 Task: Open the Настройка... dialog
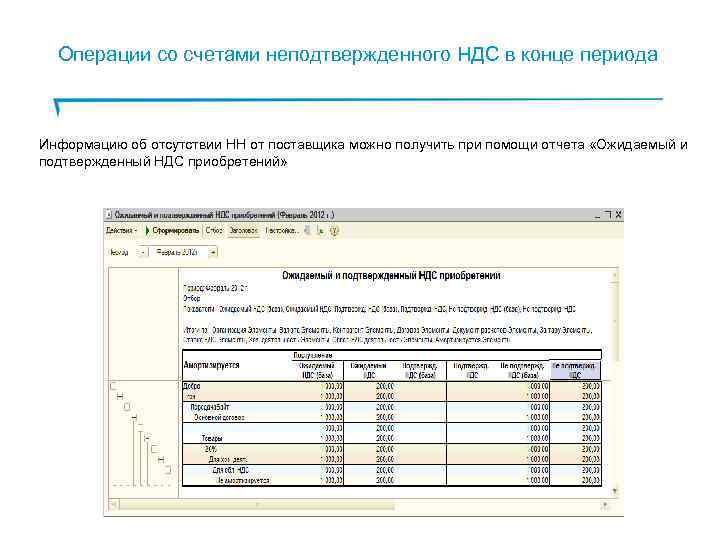point(282,231)
